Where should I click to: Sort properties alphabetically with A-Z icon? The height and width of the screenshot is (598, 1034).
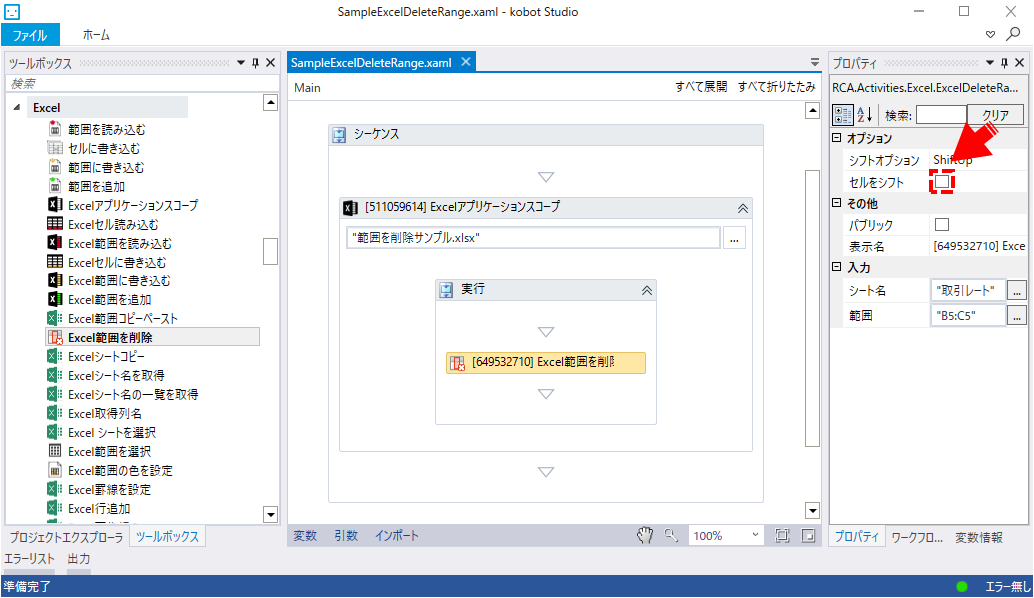(x=865, y=115)
